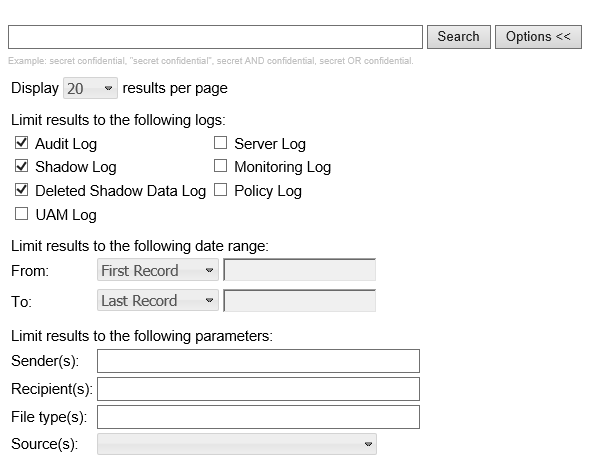The image size is (590, 470).
Task: Click the Audit Log label text
Action: pyautogui.click(x=66, y=144)
